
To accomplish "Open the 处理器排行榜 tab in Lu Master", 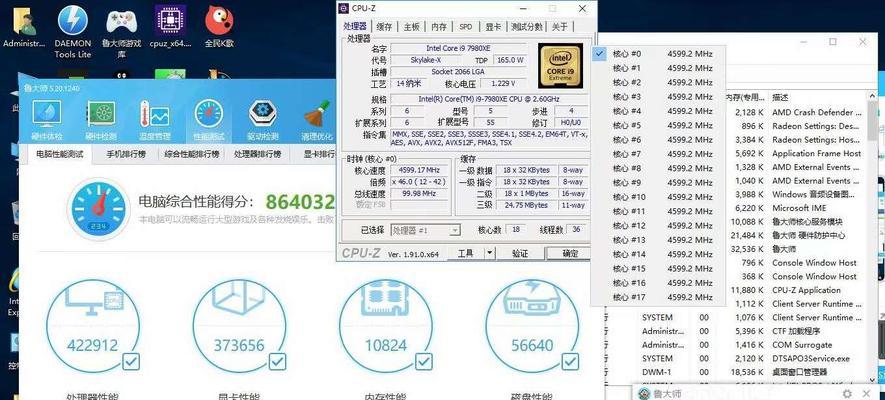I will tap(257, 154).
